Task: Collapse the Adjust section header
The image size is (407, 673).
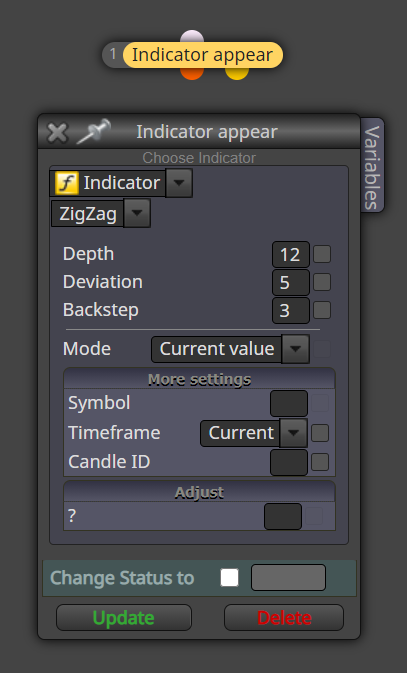Action: click(199, 492)
